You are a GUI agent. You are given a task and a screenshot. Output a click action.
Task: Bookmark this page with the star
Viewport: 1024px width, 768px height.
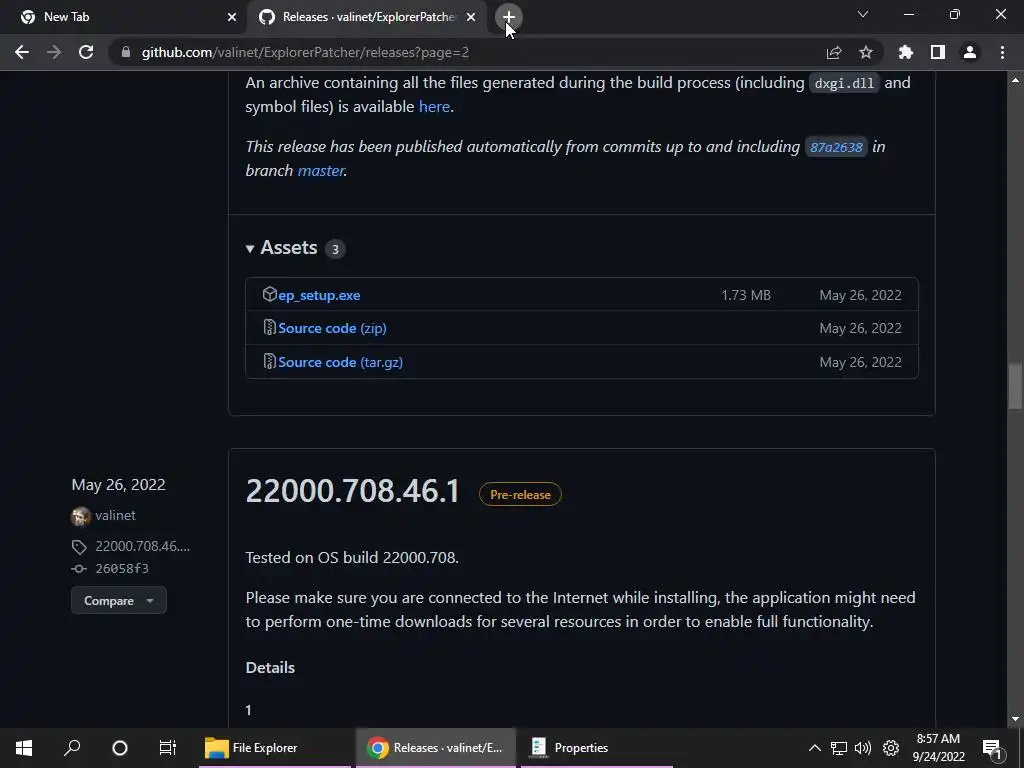(866, 52)
